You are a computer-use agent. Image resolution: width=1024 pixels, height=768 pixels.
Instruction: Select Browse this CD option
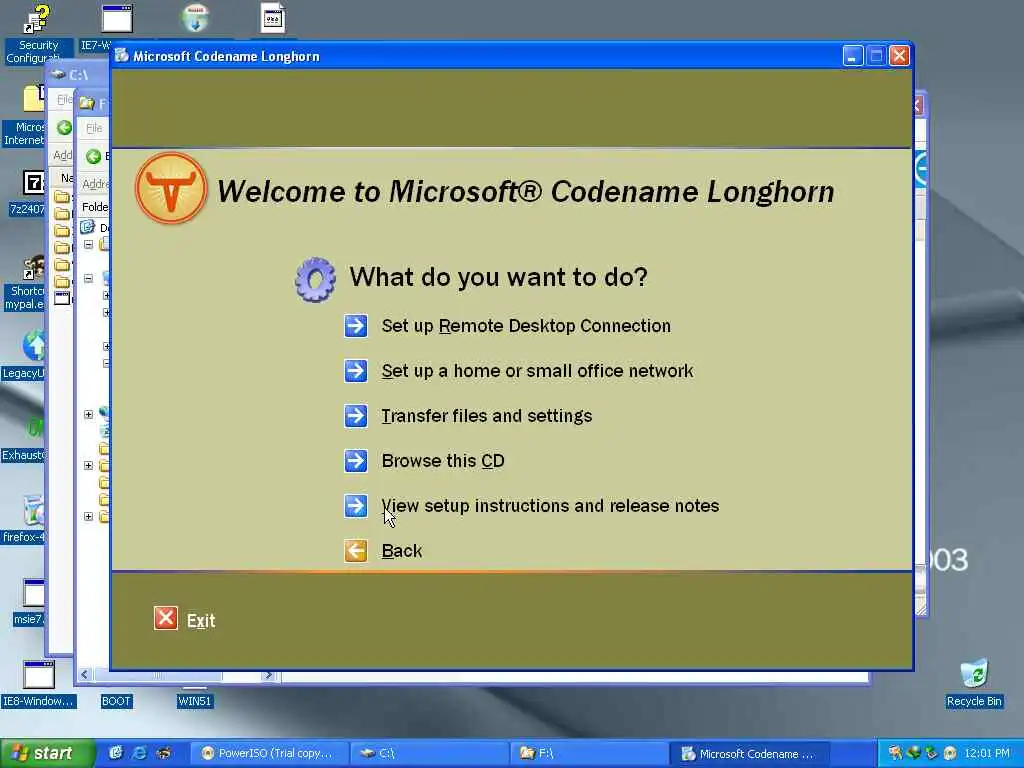(x=443, y=460)
